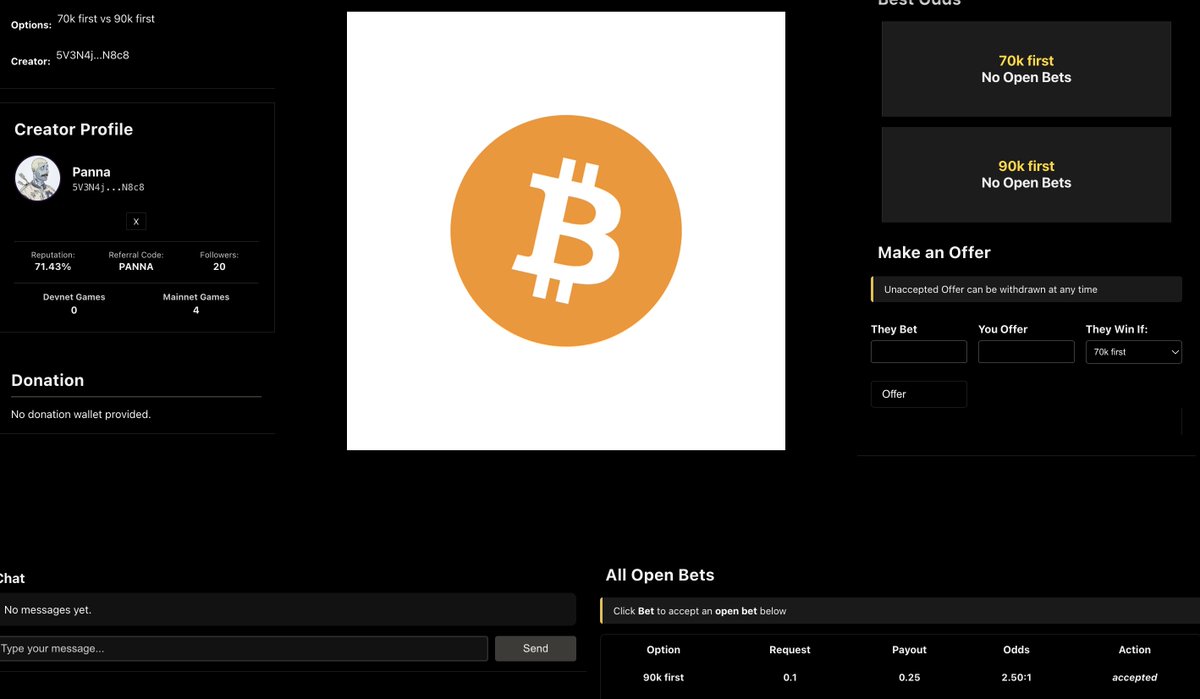Click the chat message text box
The width and height of the screenshot is (1200, 699).
tap(242, 649)
